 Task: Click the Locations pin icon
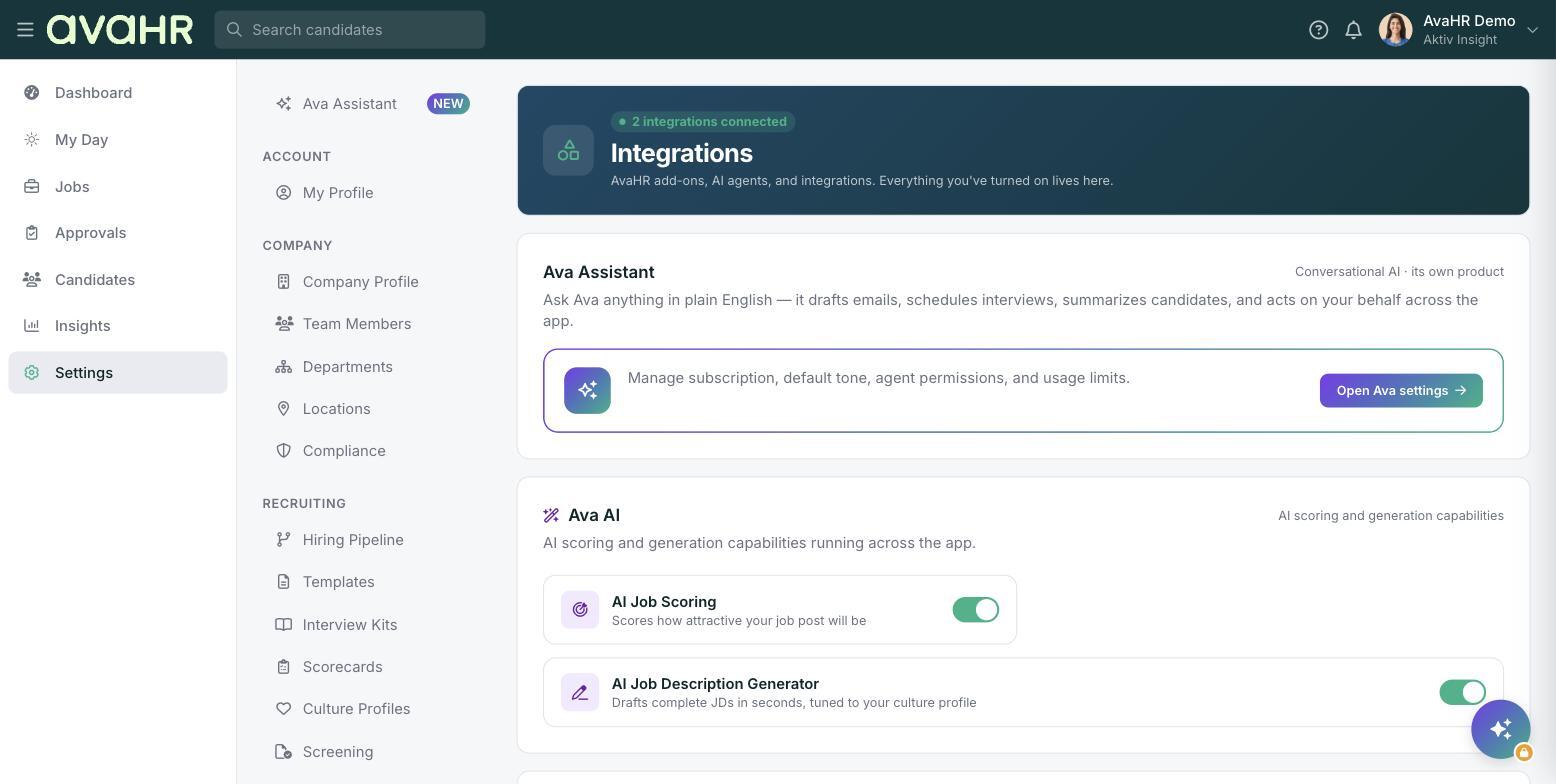pos(284,409)
